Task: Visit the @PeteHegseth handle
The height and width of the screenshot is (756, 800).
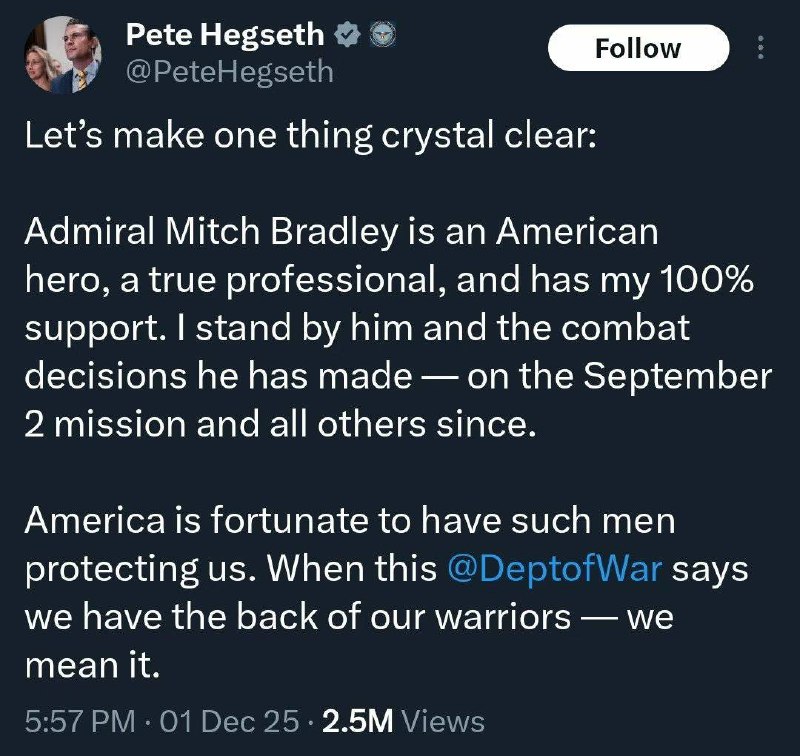Action: (x=230, y=72)
